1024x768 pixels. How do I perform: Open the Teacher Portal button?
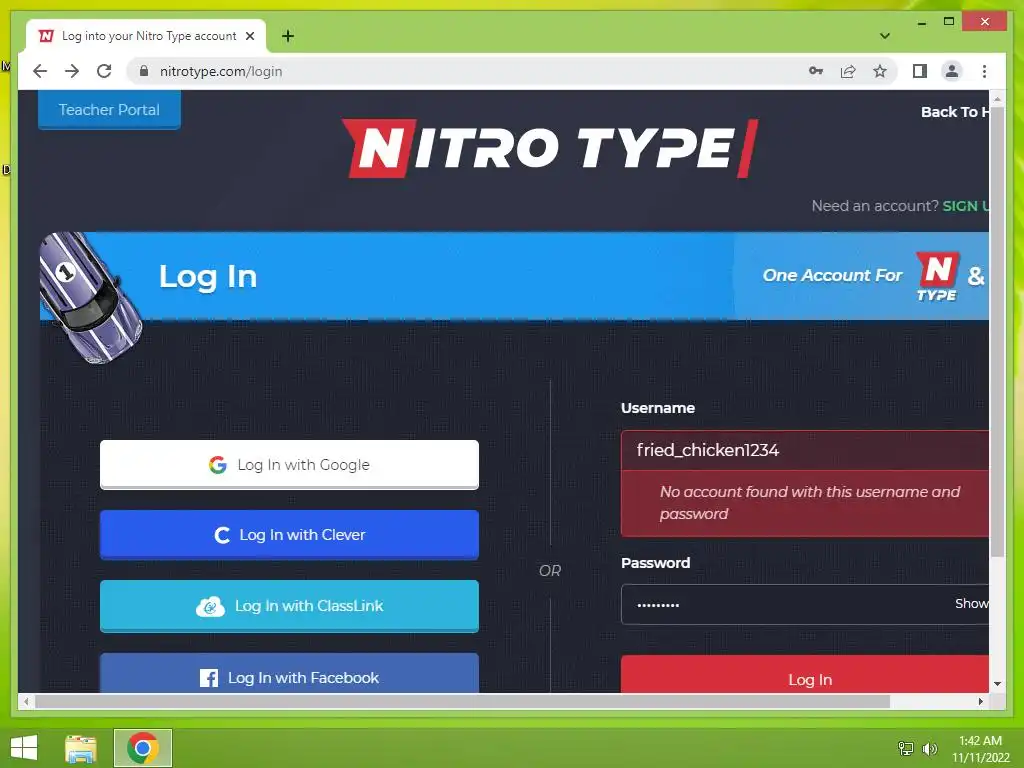click(x=109, y=110)
